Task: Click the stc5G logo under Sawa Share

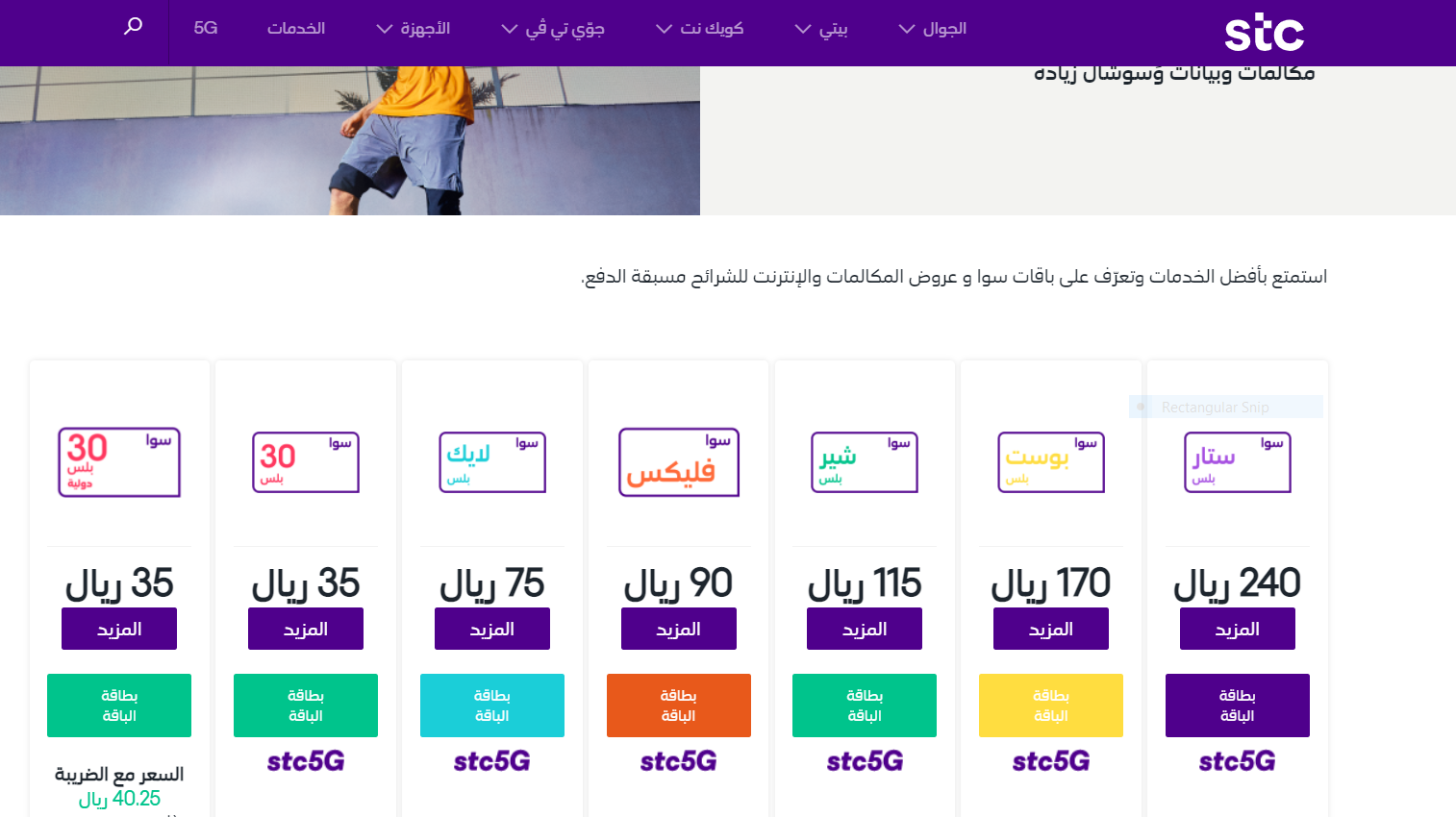Action: click(864, 760)
